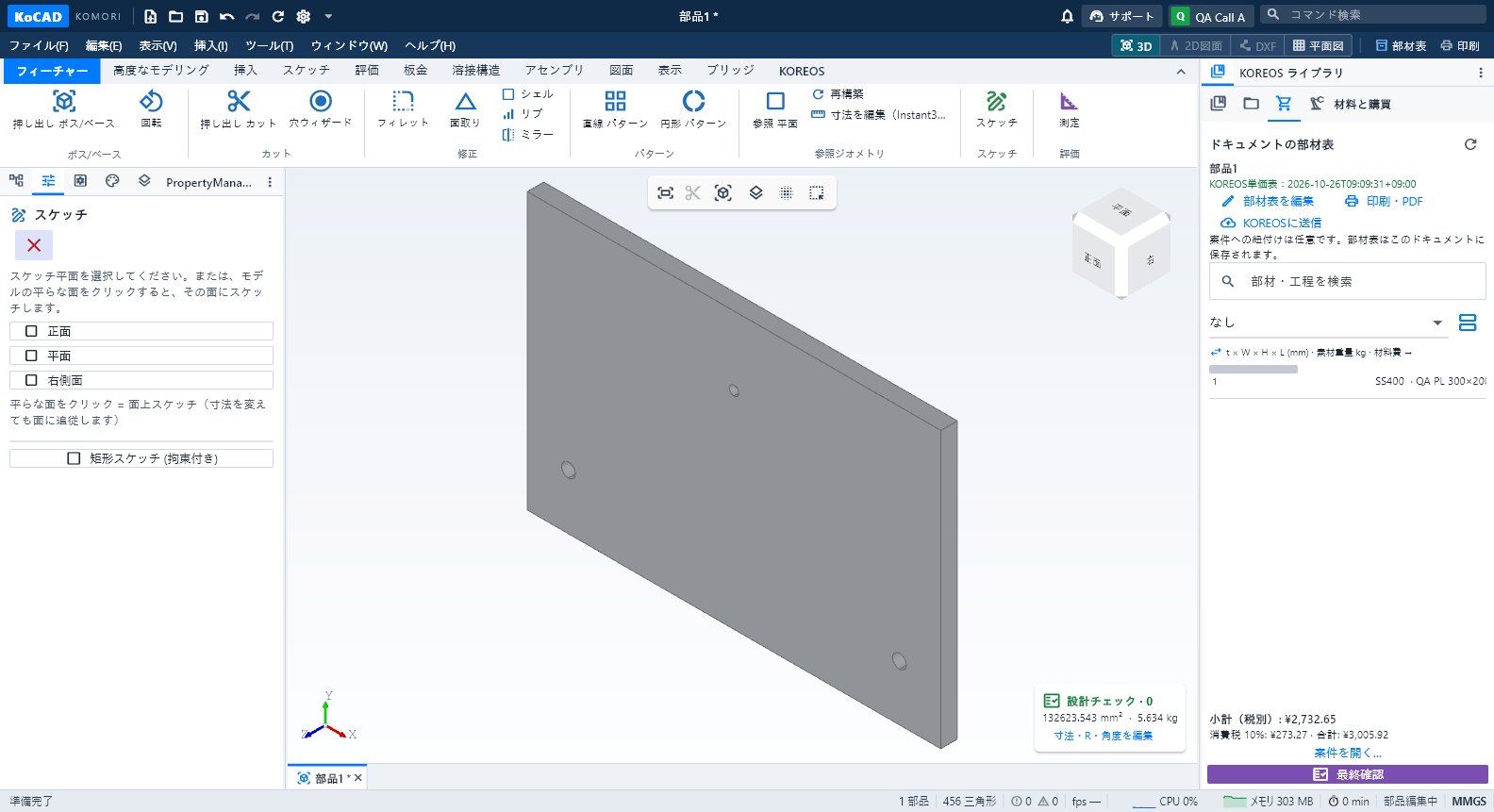This screenshot has height=812, width=1494.
Task: Open the settings gear in title bar
Action: [x=303, y=16]
